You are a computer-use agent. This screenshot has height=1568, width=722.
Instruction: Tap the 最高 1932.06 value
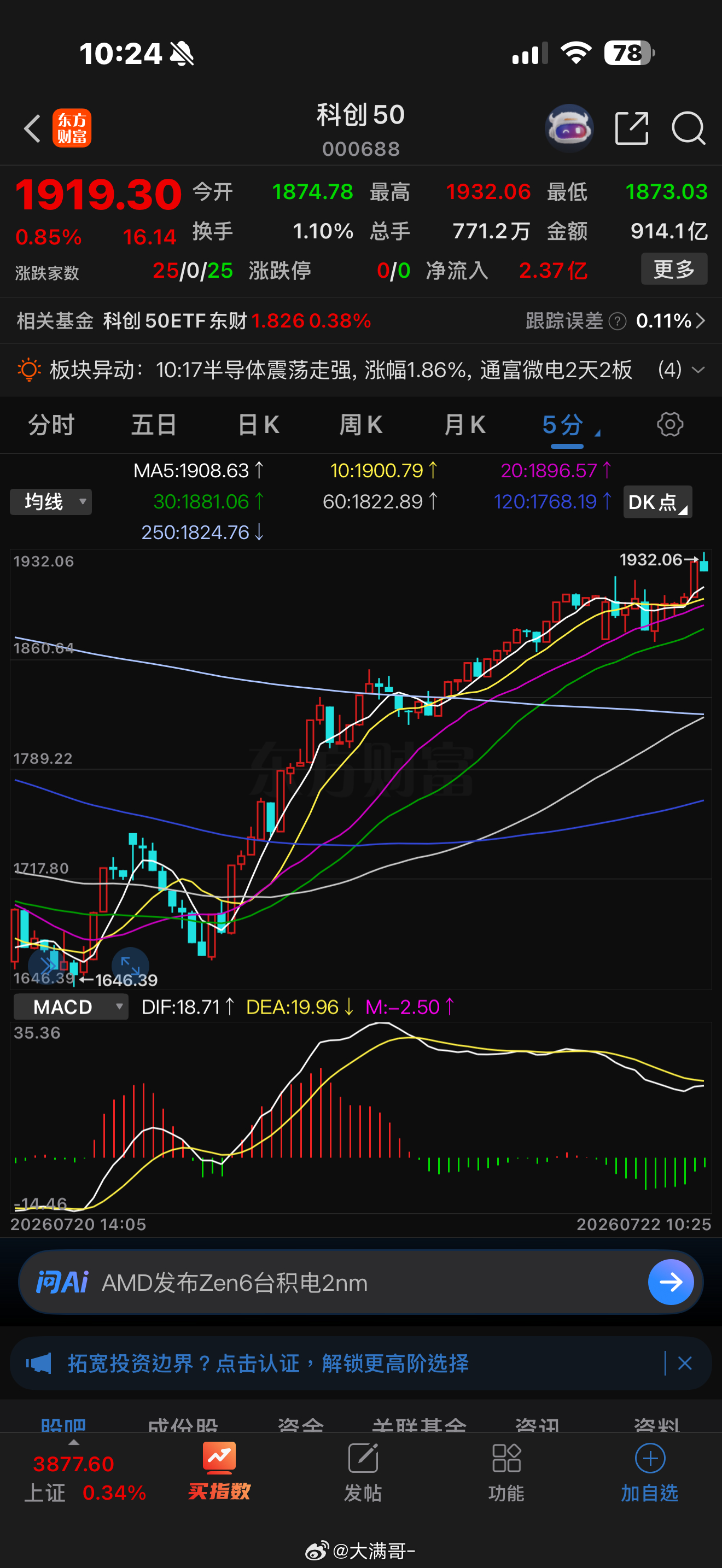(x=488, y=192)
